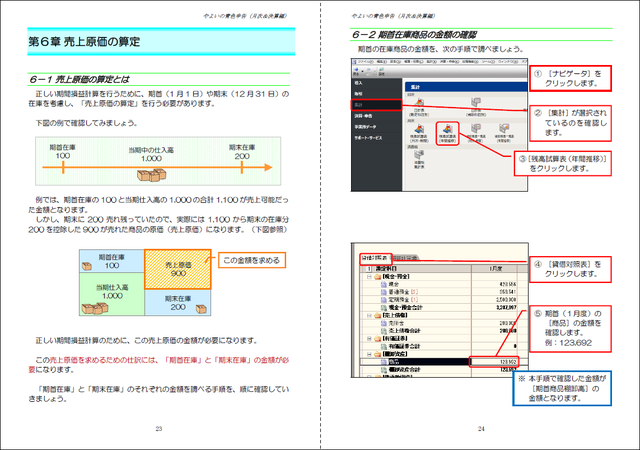Click the document icon beside 売掛金 row
This screenshot has width=640, height=450.
click(384, 323)
